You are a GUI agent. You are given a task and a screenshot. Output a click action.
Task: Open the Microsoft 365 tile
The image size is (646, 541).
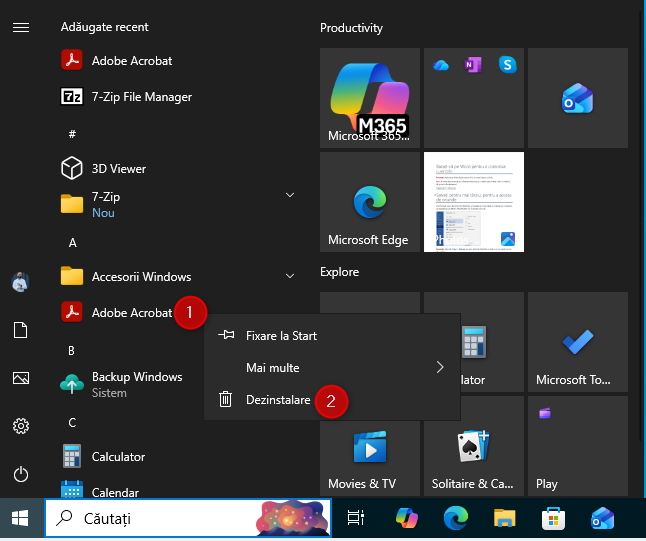pos(369,97)
